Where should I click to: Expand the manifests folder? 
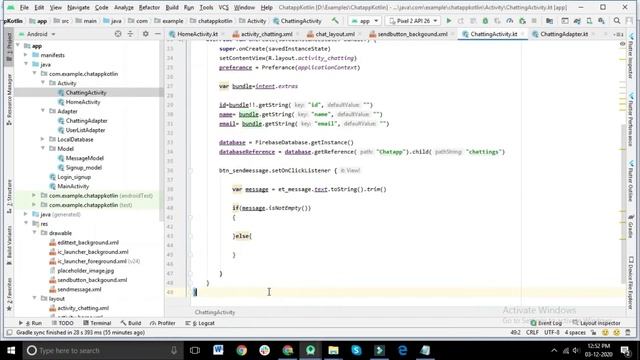pos(26,55)
